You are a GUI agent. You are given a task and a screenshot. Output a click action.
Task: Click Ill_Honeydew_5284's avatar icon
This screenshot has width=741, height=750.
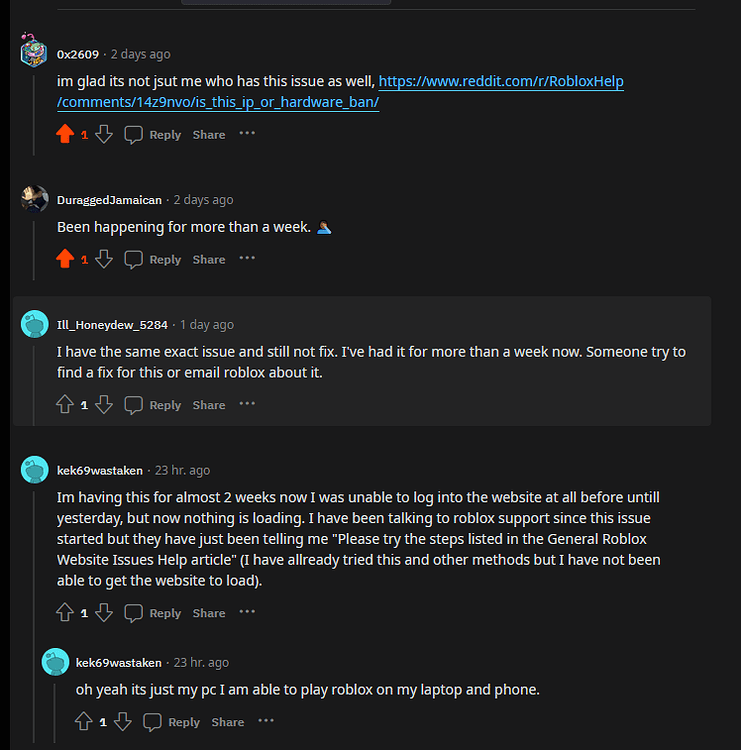click(34, 324)
